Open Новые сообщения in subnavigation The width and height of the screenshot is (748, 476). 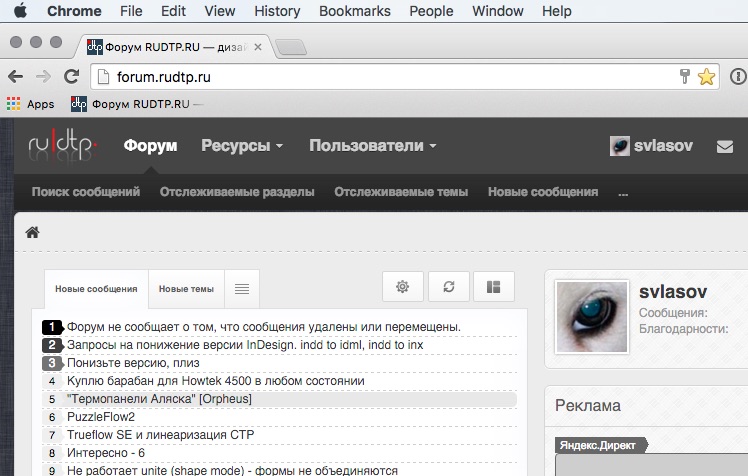[x=543, y=192]
